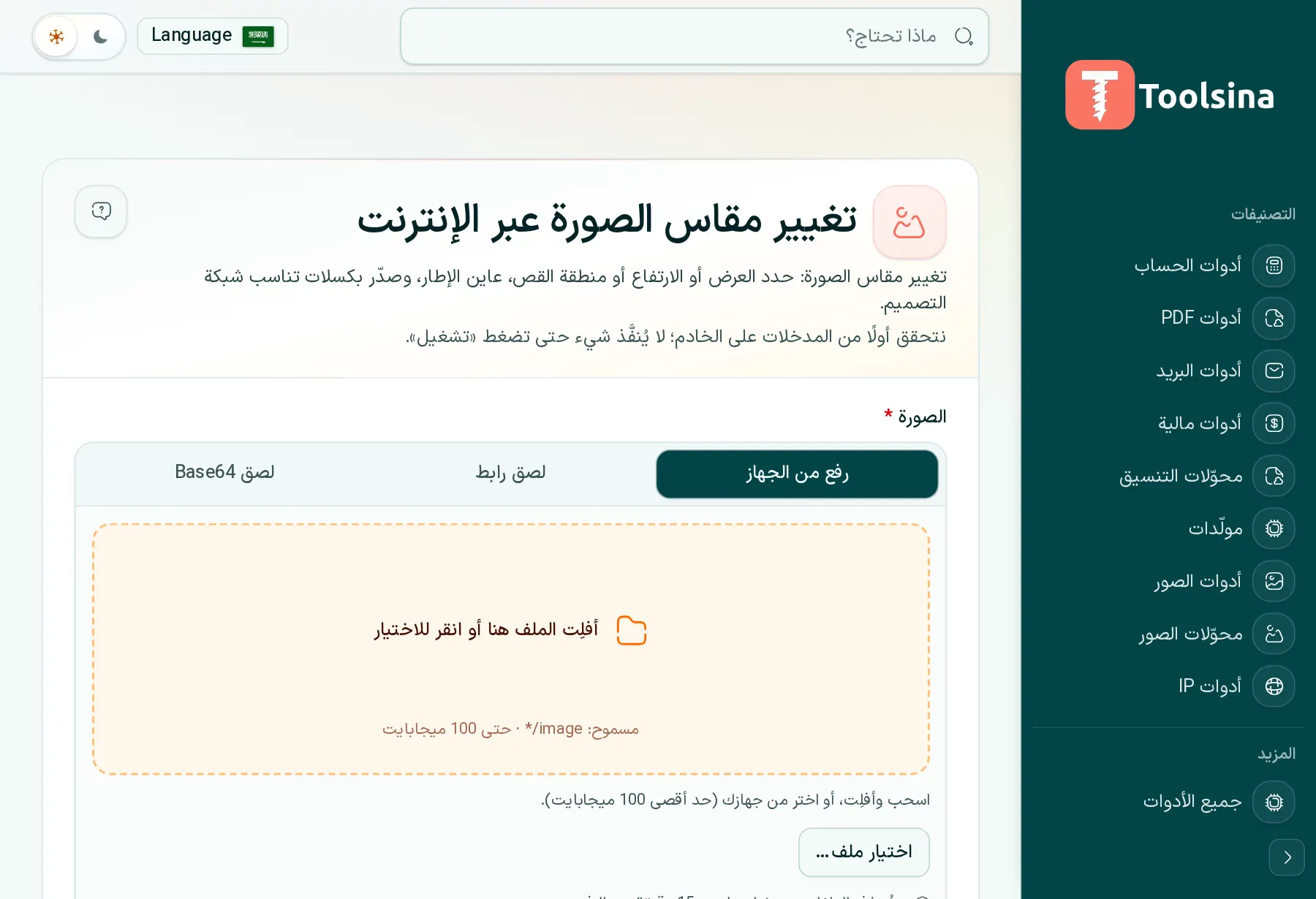Click the envelope icon beside أدوات البريد
The image size is (1316, 899).
coord(1274,371)
